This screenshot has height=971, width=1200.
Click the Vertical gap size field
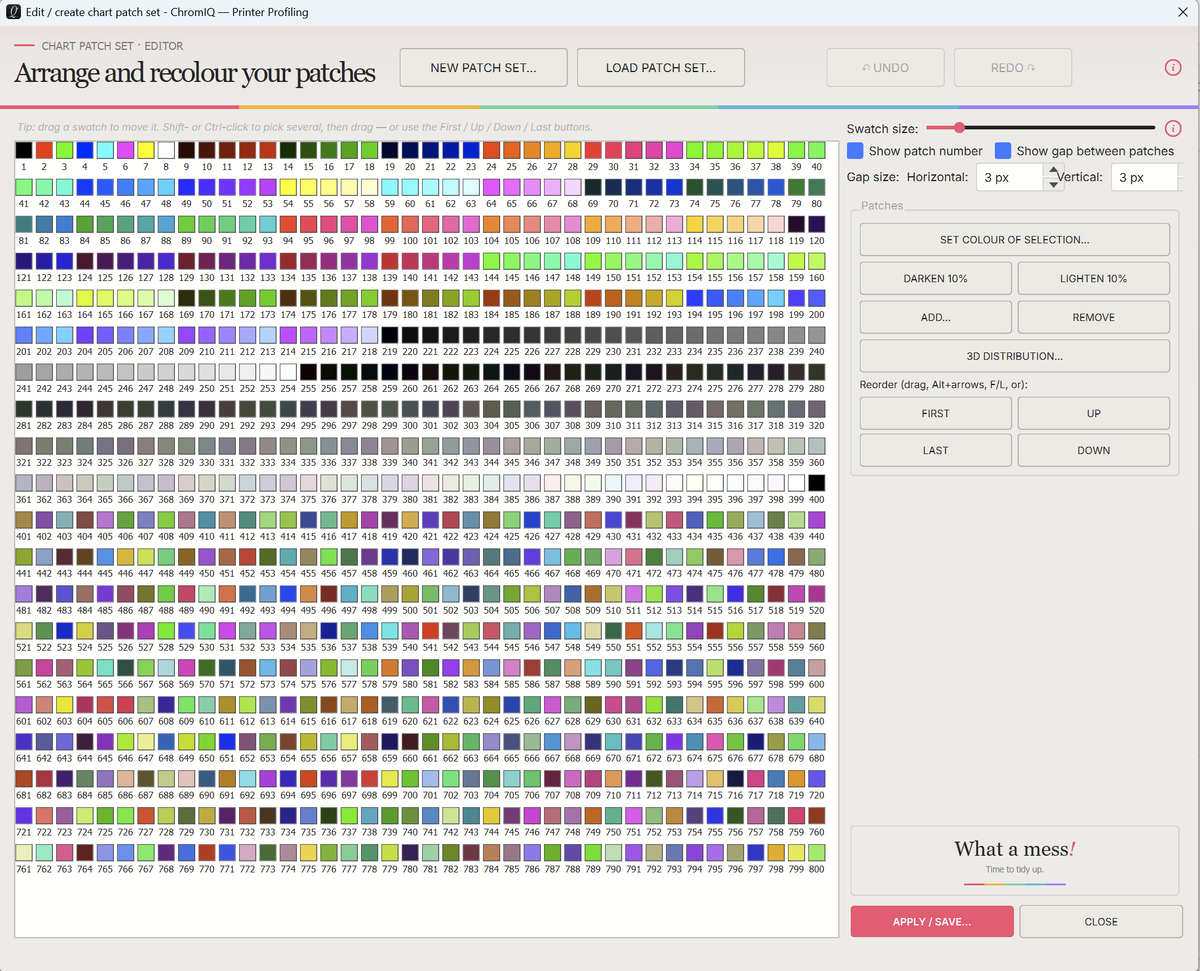pos(1145,177)
